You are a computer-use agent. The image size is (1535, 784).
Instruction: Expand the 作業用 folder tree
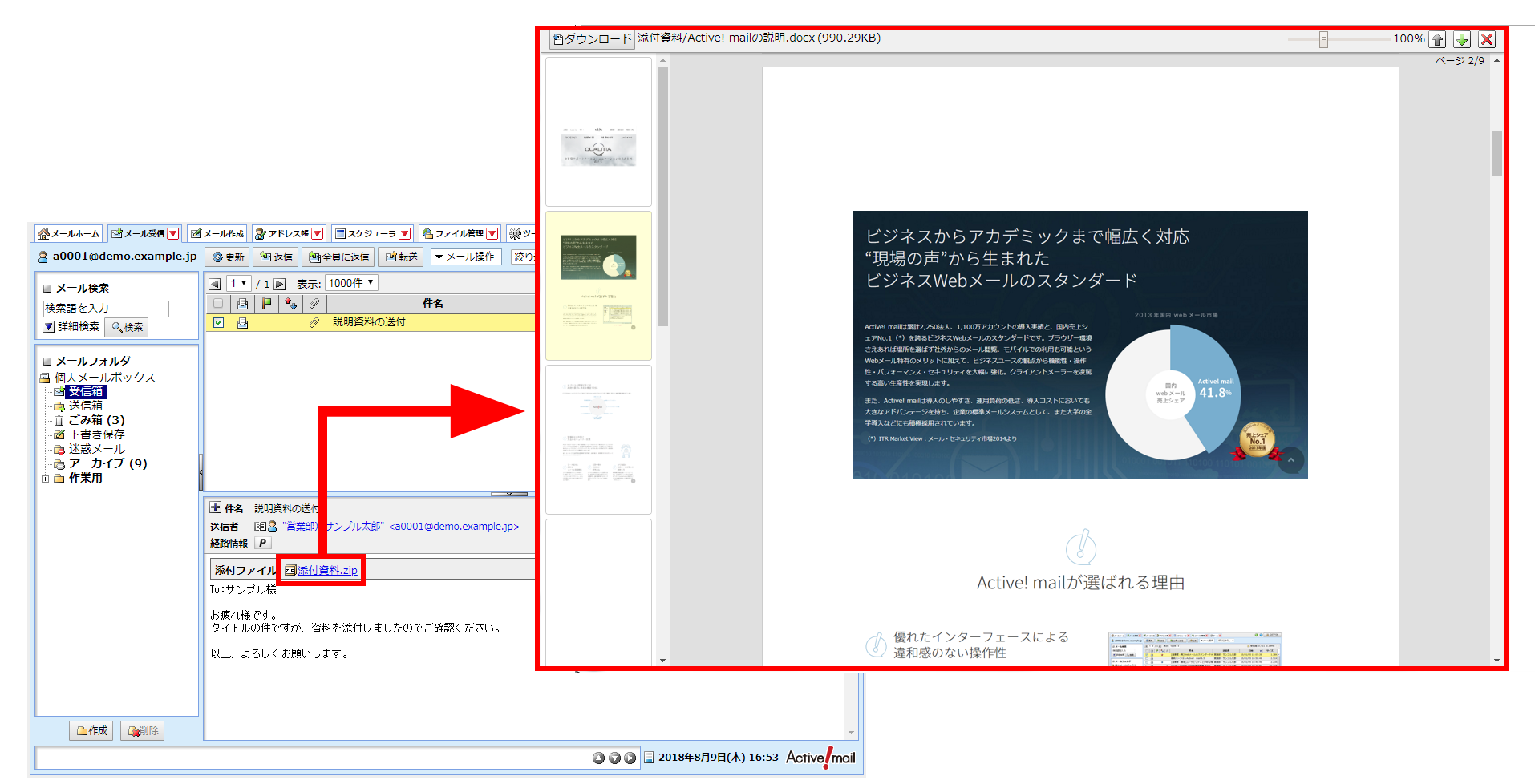coord(46,477)
